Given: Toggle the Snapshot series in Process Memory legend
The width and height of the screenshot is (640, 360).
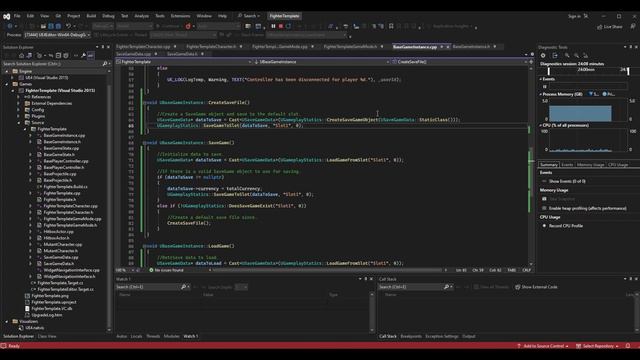Looking at the screenshot, I should (x=593, y=94).
